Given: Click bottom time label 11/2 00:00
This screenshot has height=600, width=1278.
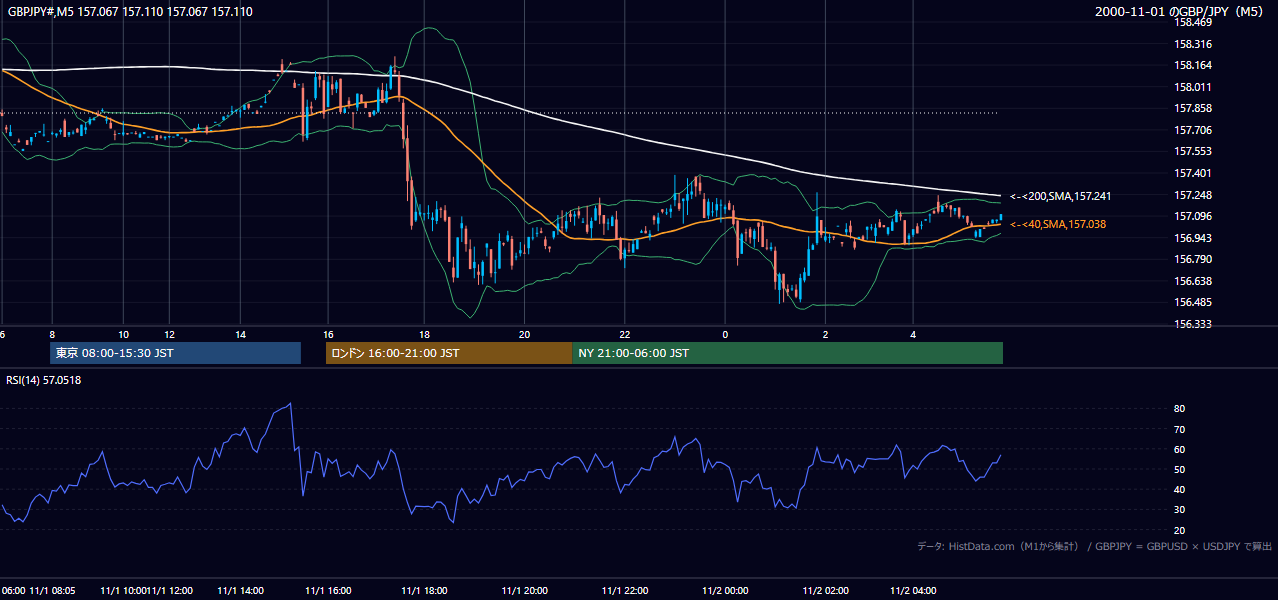Looking at the screenshot, I should (x=726, y=591).
